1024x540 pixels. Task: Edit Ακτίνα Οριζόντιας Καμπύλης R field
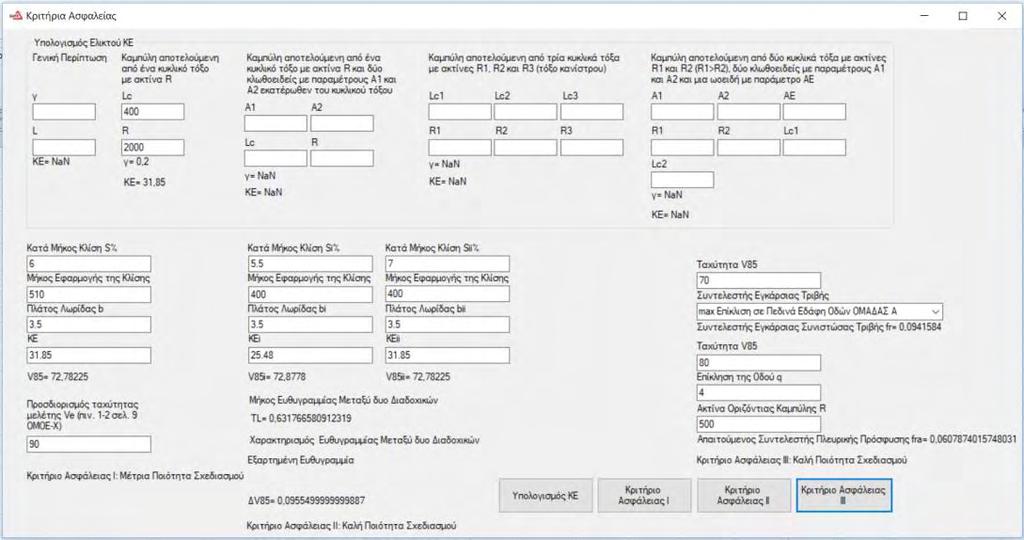click(x=759, y=424)
